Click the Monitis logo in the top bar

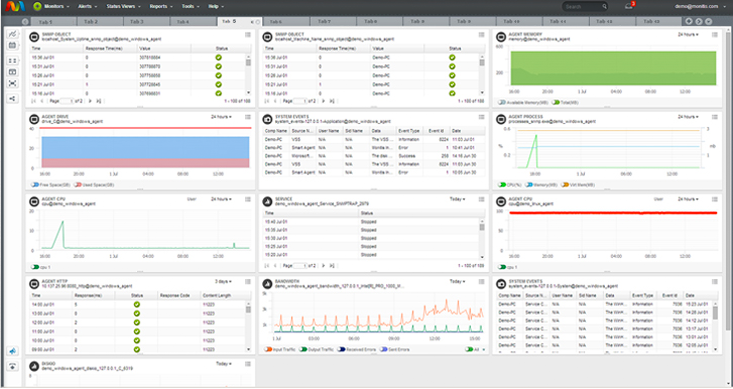click(14, 7)
